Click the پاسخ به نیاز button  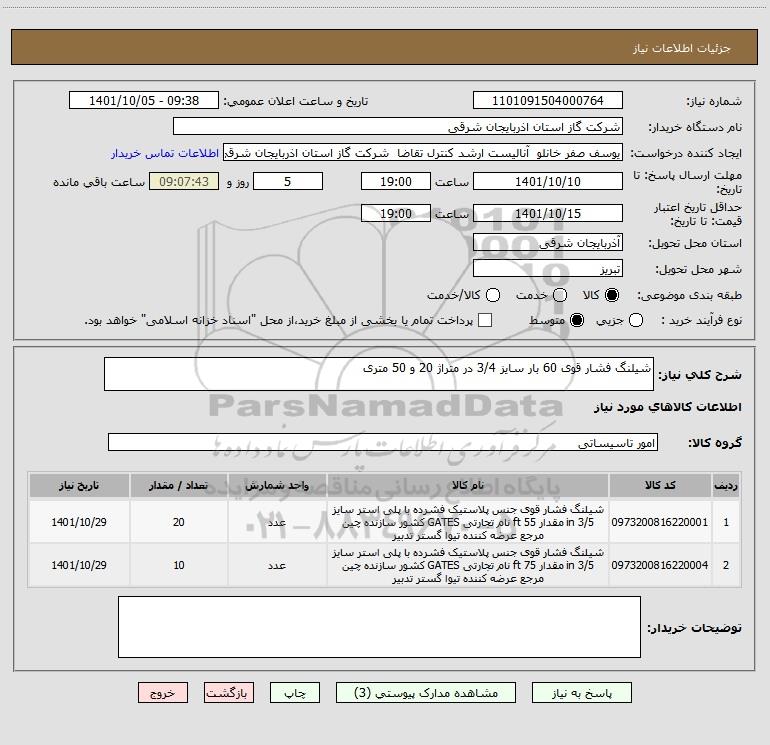(x=581, y=692)
